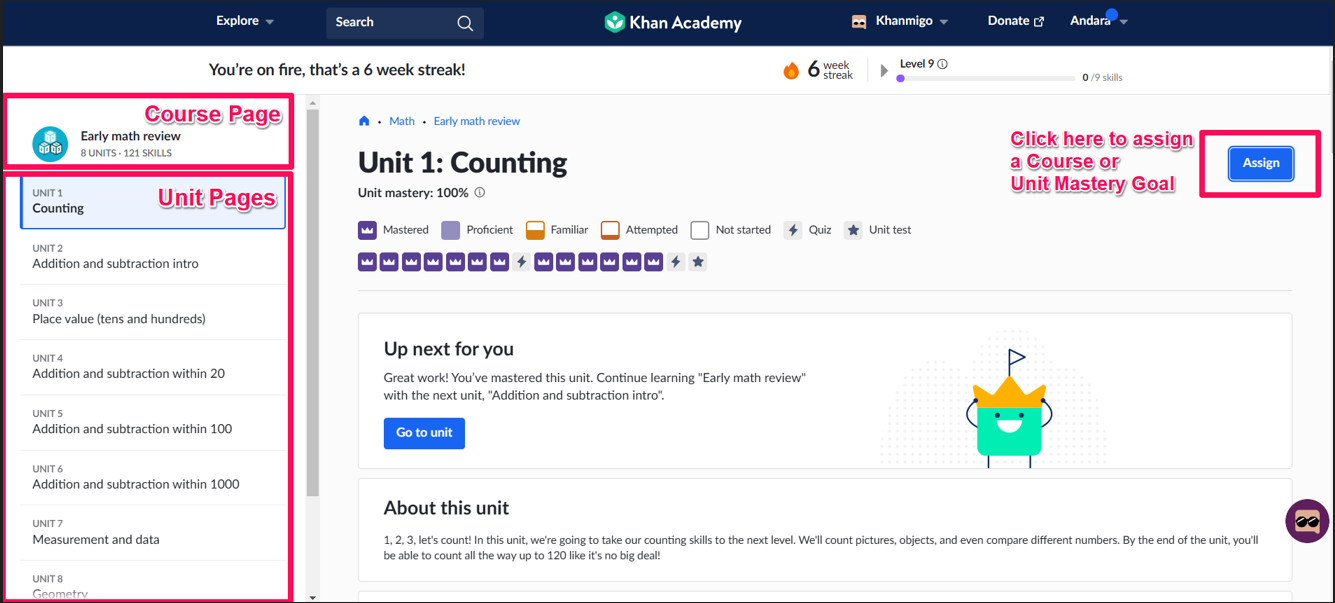The width and height of the screenshot is (1335, 603).
Task: Click the crowned mascot illustration
Action: [1008, 408]
